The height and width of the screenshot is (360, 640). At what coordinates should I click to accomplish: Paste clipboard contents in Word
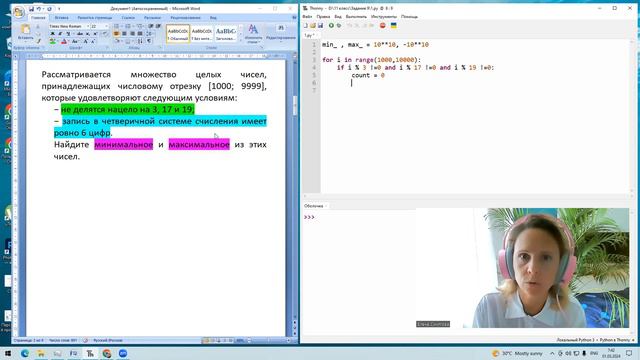tap(25, 32)
